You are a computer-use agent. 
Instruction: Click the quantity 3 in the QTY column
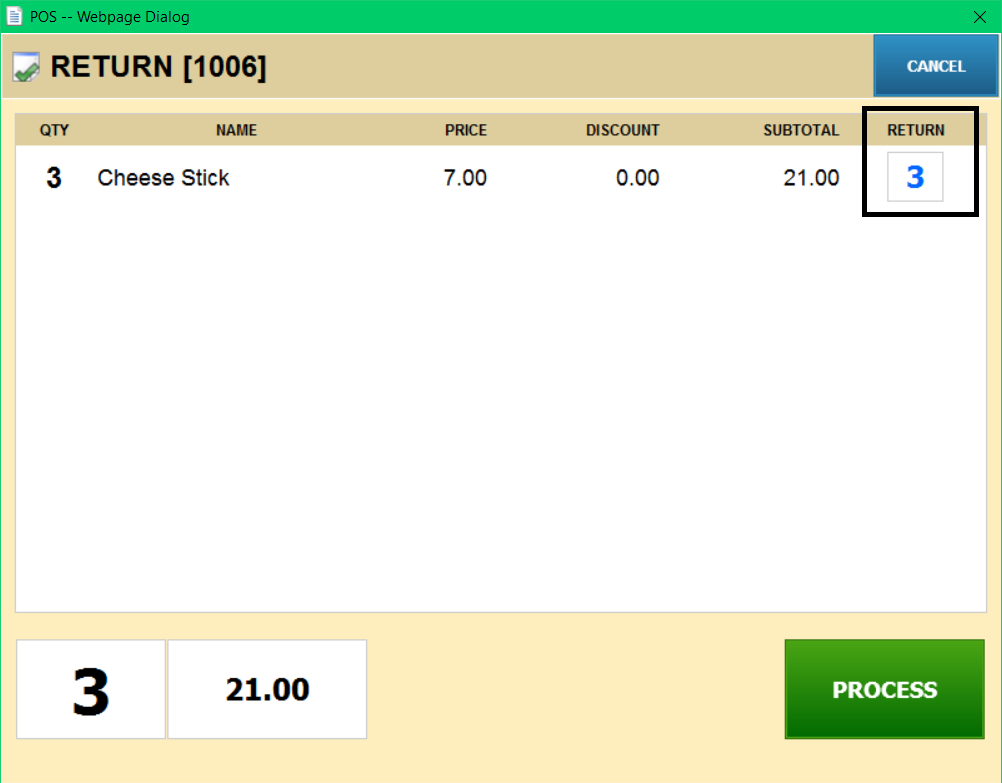click(54, 178)
